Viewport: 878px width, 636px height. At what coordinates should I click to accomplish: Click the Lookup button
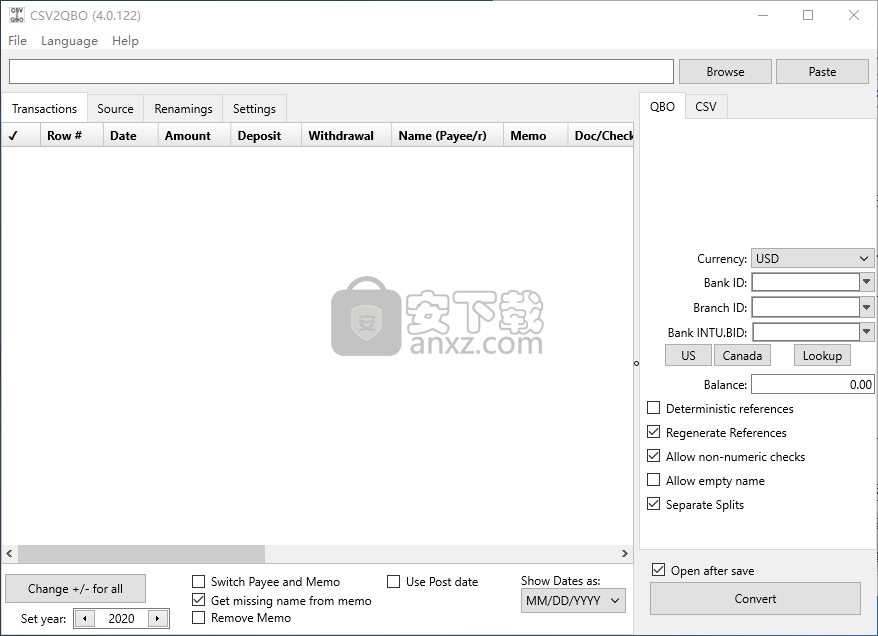point(822,356)
